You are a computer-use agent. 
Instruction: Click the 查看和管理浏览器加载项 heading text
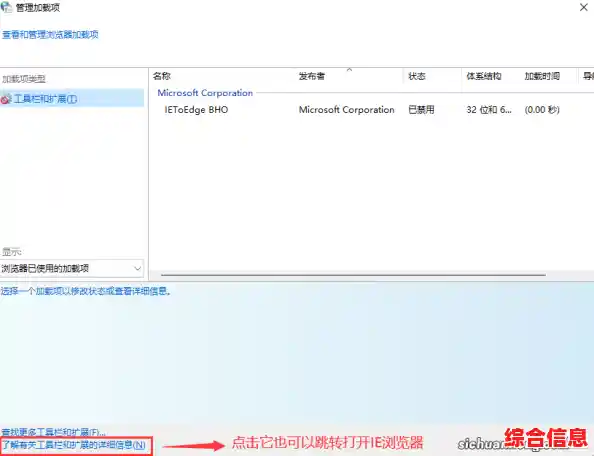50,35
